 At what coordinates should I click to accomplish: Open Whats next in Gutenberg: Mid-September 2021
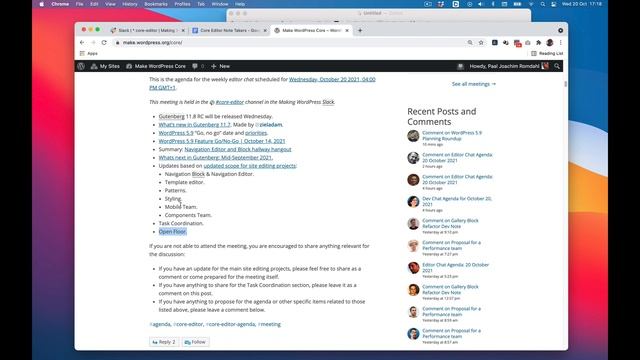tap(215, 158)
